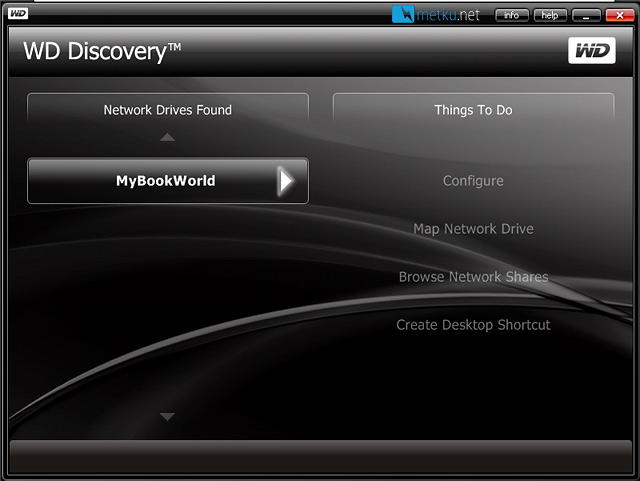Click the small WD title bar icon
This screenshot has height=481, width=640.
pos(18,13)
